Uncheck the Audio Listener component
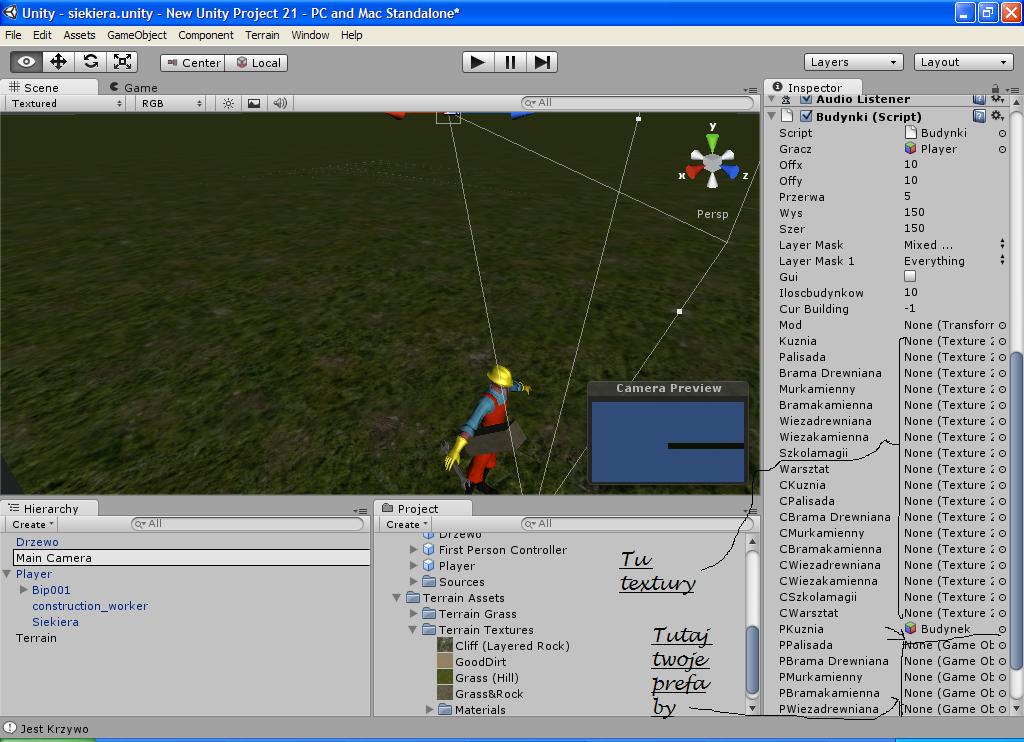This screenshot has height=742, width=1024. 806,99
